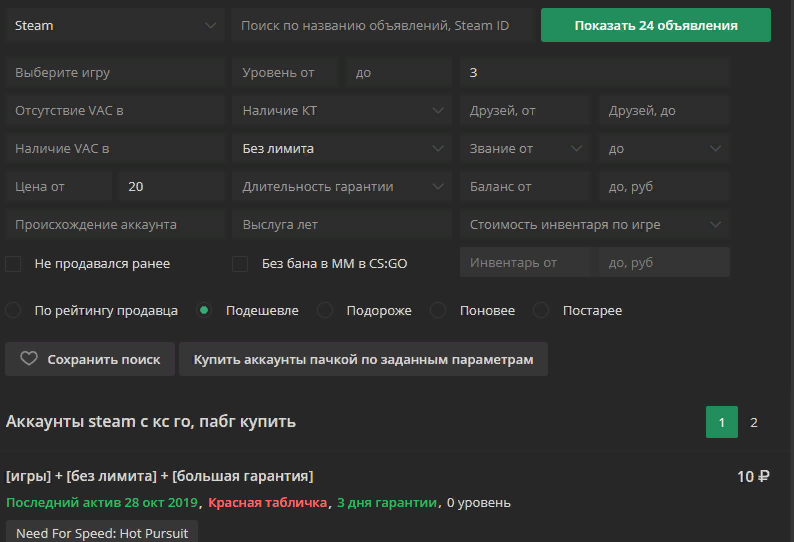Image resolution: width=794 pixels, height=542 pixels.
Task: Focus the Цена от field
Action: click(59, 186)
